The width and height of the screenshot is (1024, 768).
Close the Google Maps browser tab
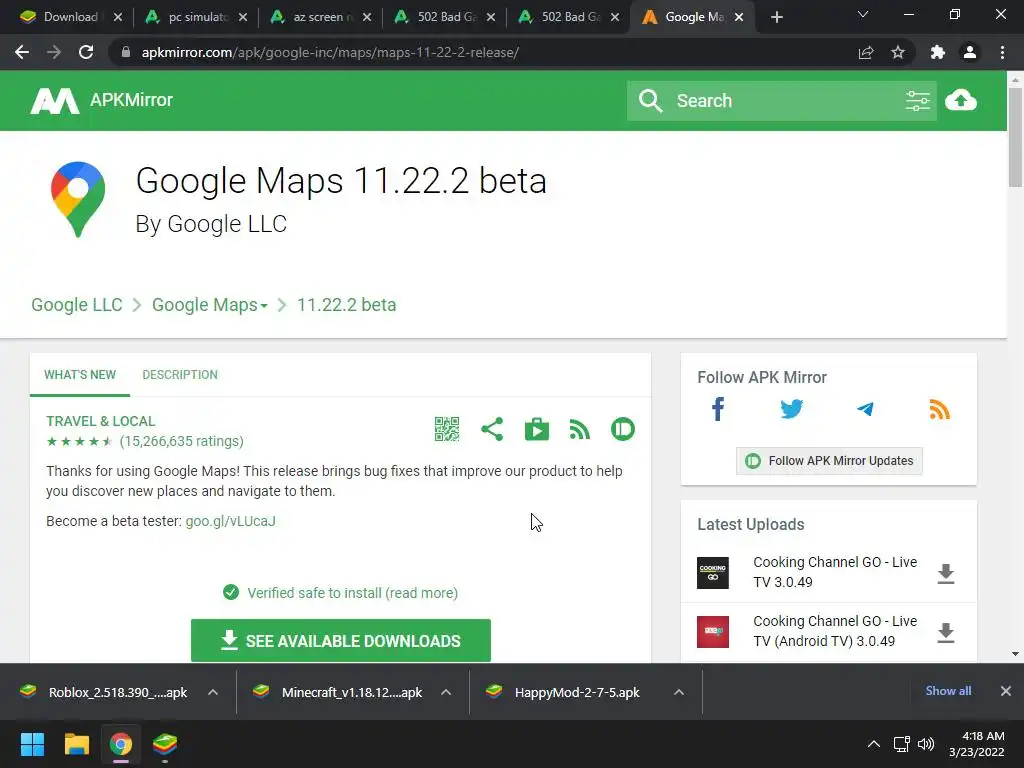point(739,18)
